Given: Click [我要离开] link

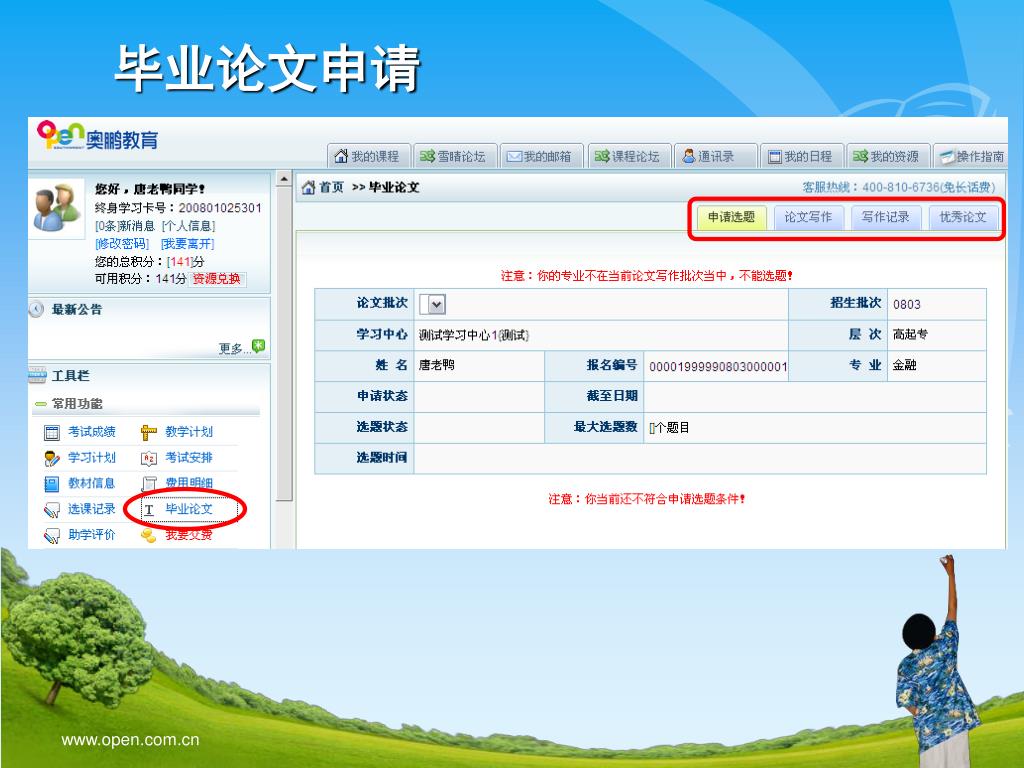Looking at the screenshot, I should pos(187,244).
